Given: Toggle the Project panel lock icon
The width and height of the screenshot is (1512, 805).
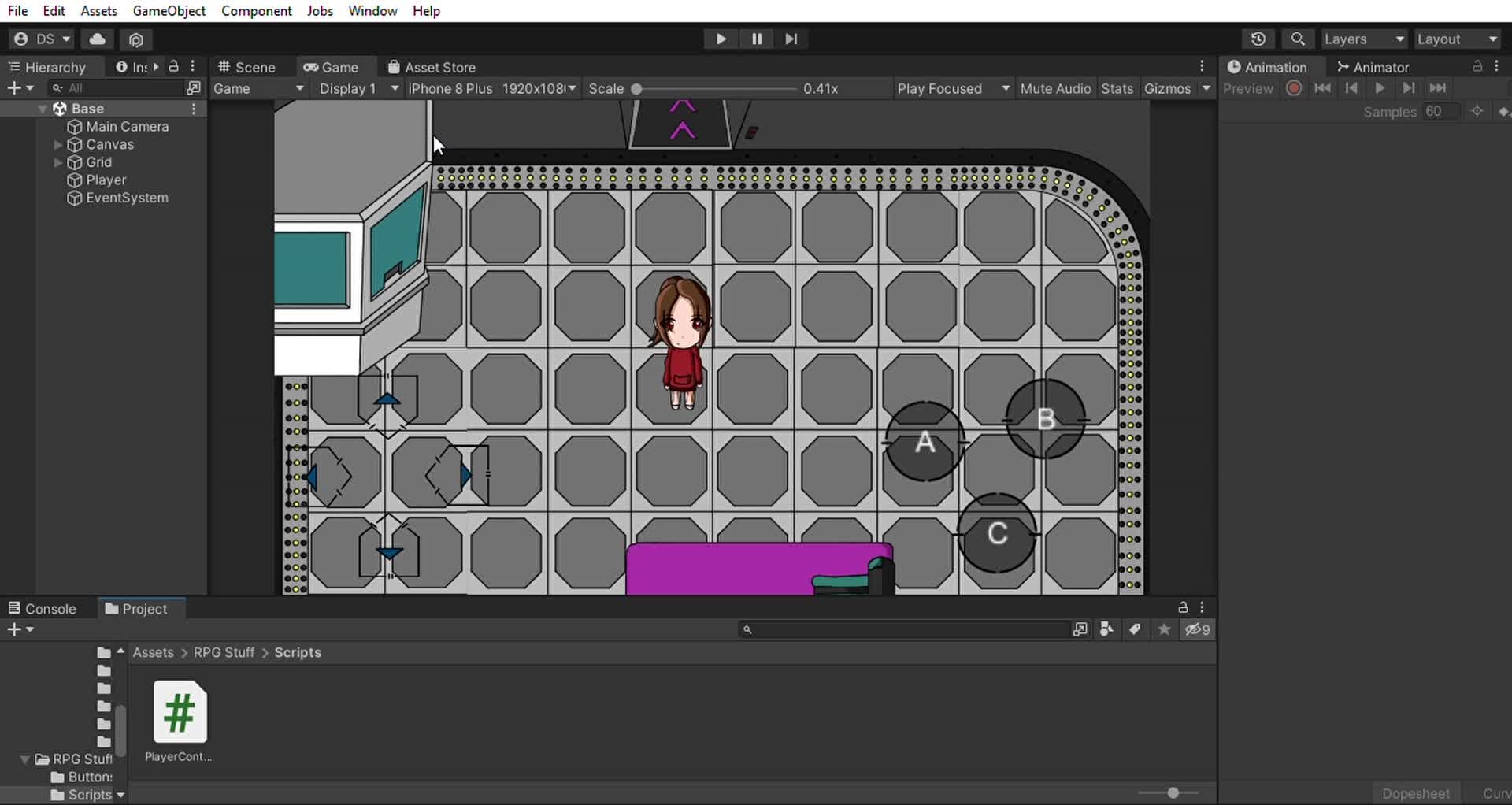Looking at the screenshot, I should (x=1182, y=607).
